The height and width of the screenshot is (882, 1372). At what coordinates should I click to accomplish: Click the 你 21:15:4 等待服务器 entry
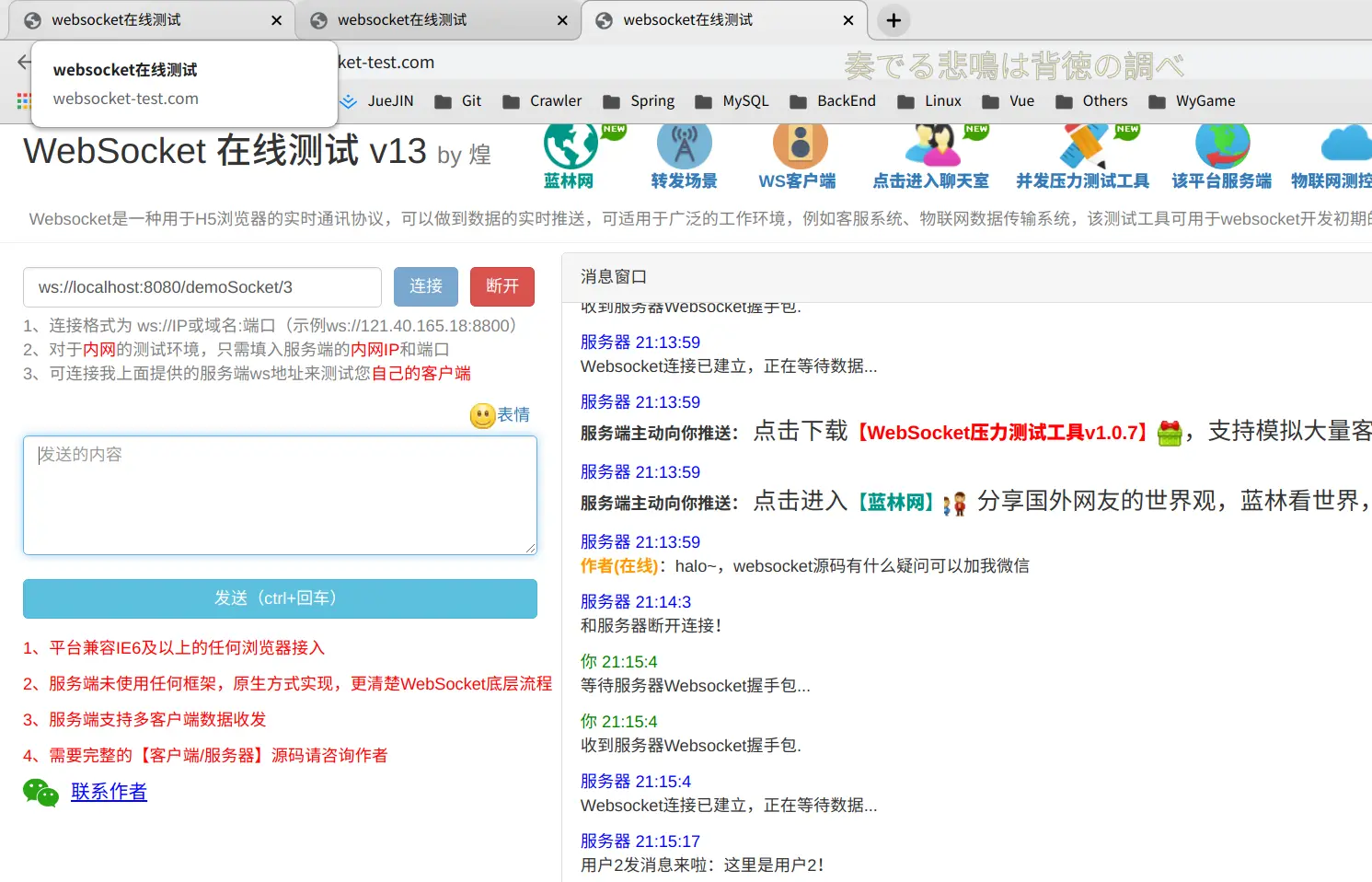pos(695,674)
